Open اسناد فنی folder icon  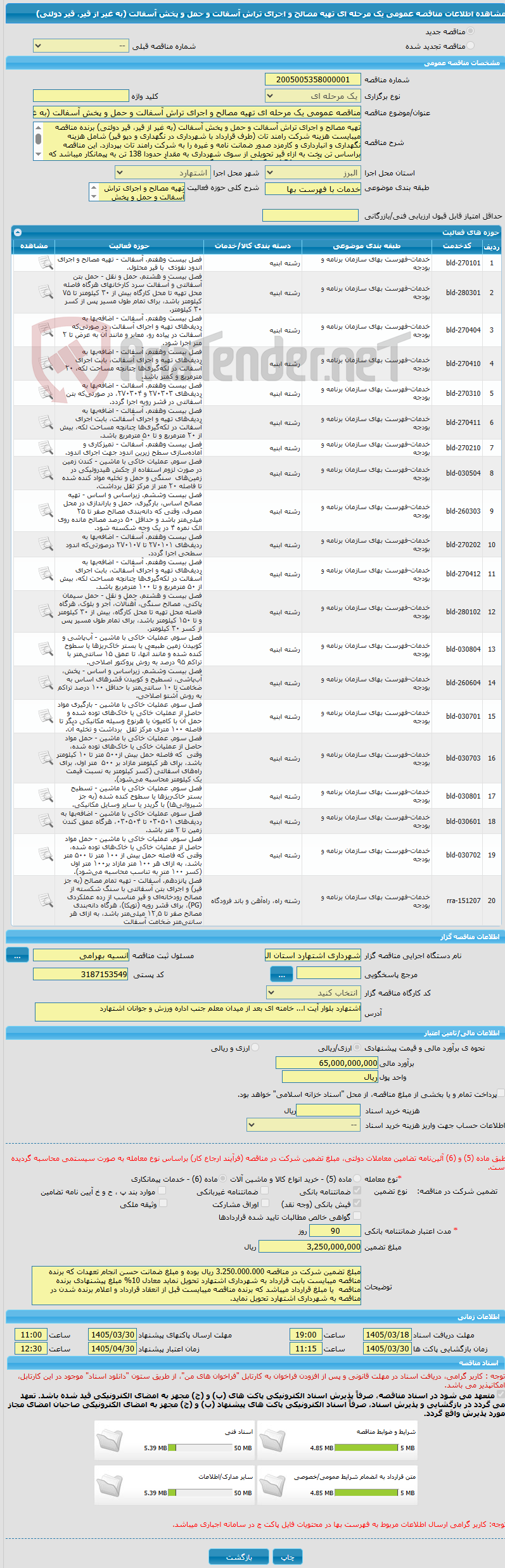click(x=110, y=1439)
